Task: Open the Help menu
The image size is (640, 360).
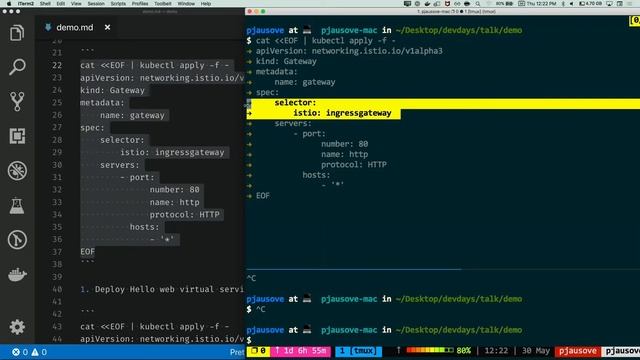Action: click(206, 4)
